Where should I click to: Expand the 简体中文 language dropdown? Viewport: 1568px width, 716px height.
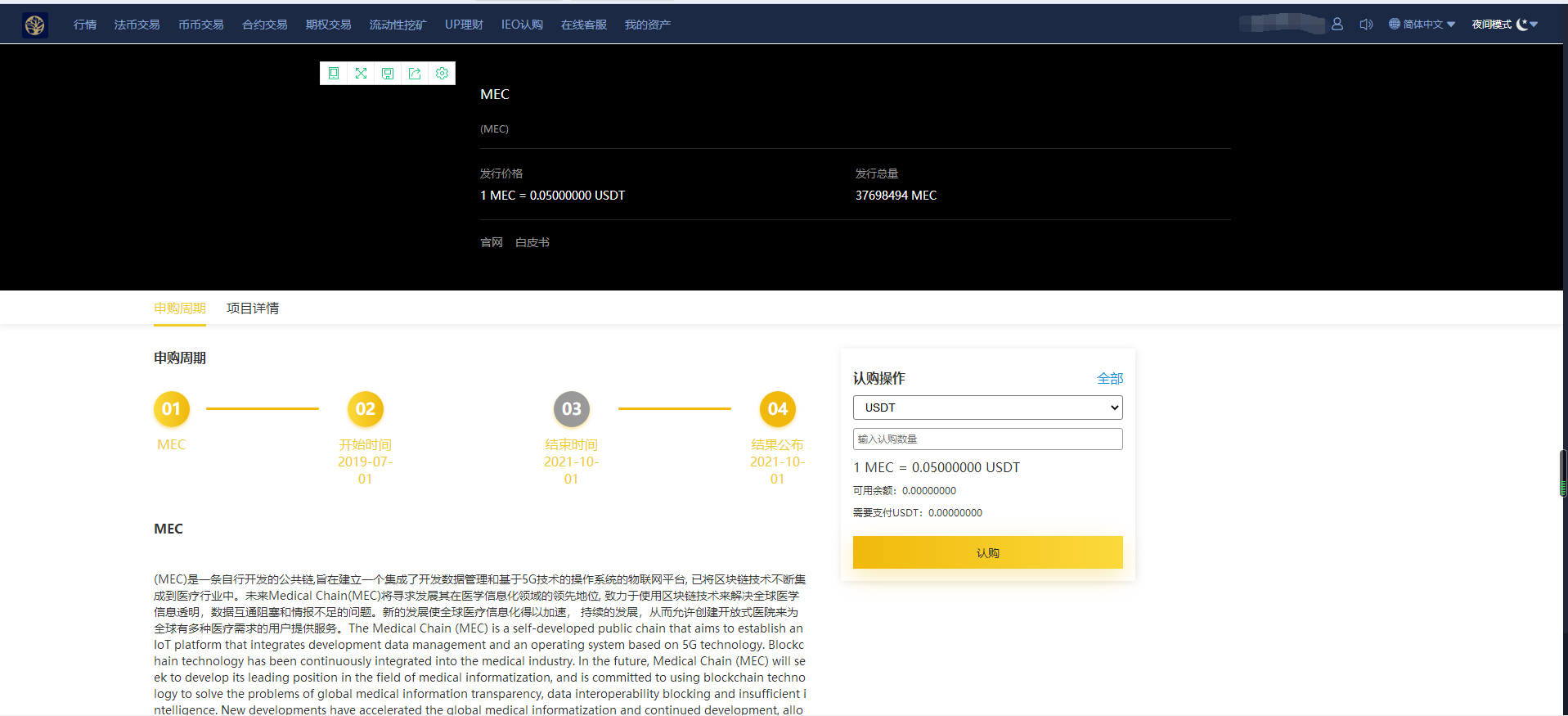coord(1422,25)
